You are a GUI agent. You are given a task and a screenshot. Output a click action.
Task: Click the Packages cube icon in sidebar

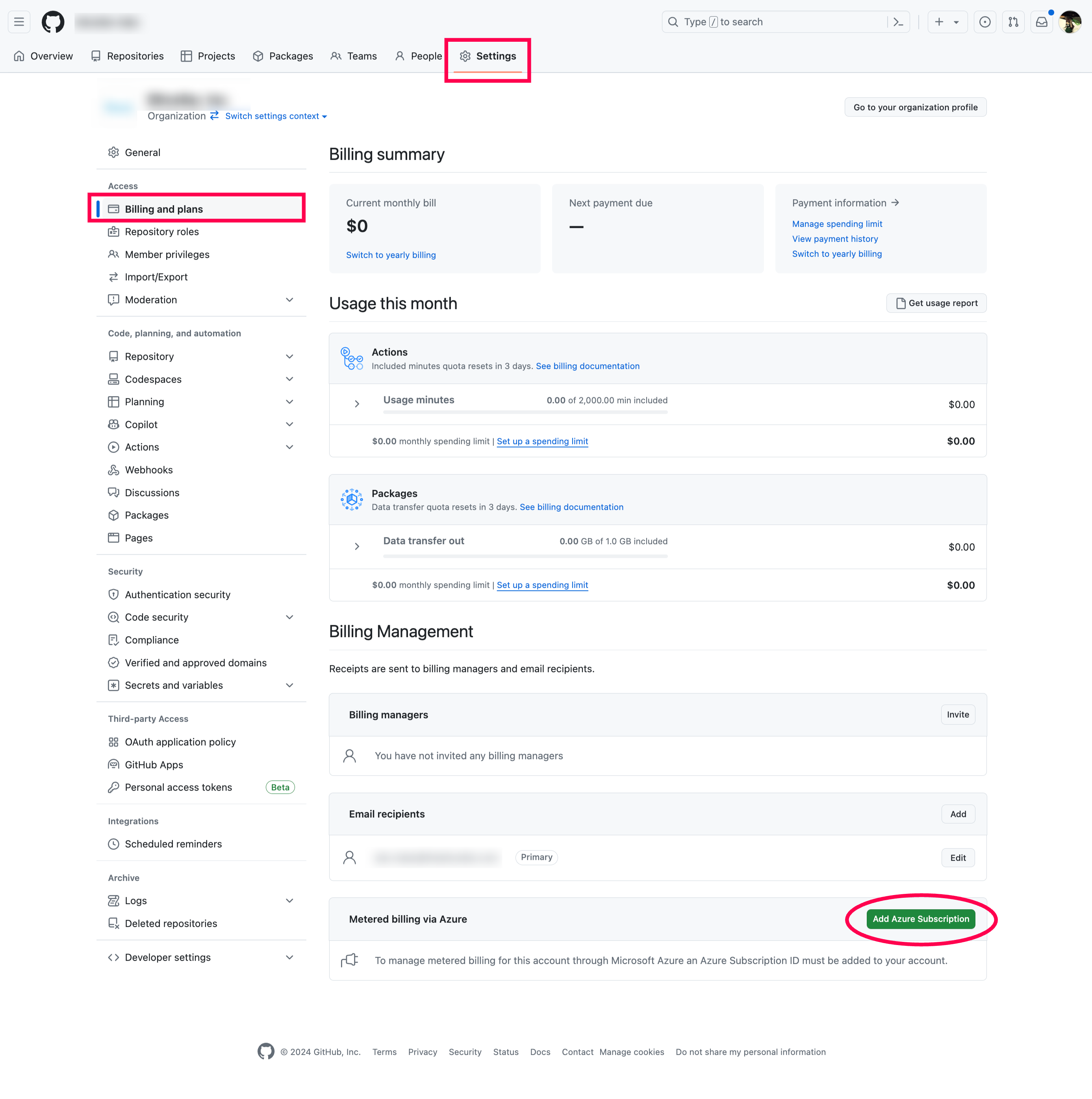pyautogui.click(x=114, y=515)
